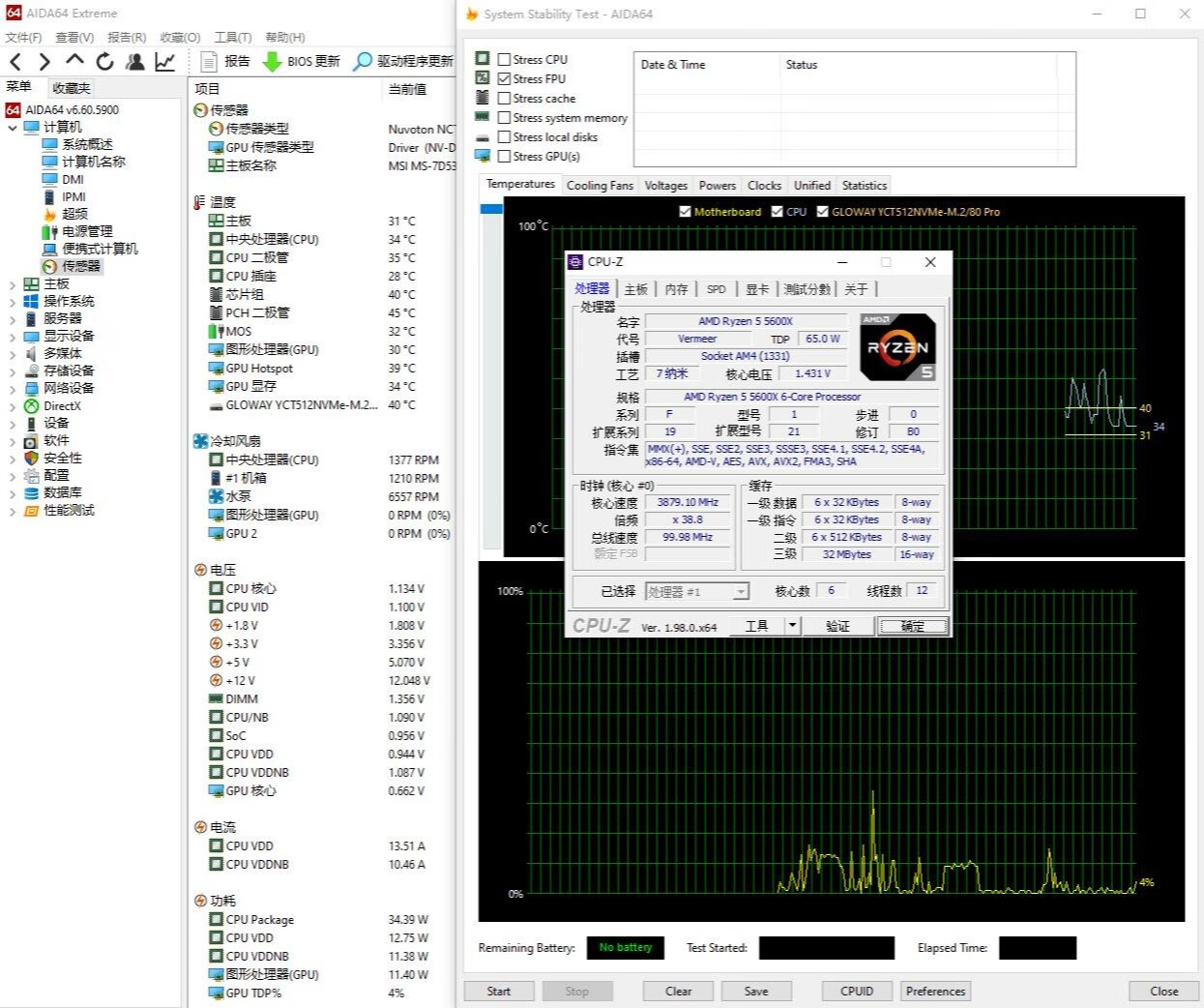Open 驱动程序更新 driver update search
Viewport: 1204px width, 1008px height.
coord(403,61)
